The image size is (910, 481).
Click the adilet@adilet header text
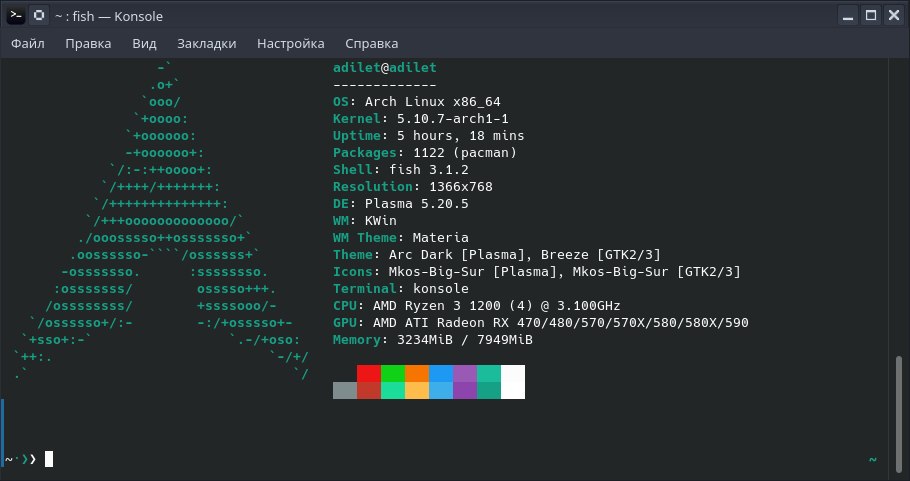coord(385,67)
